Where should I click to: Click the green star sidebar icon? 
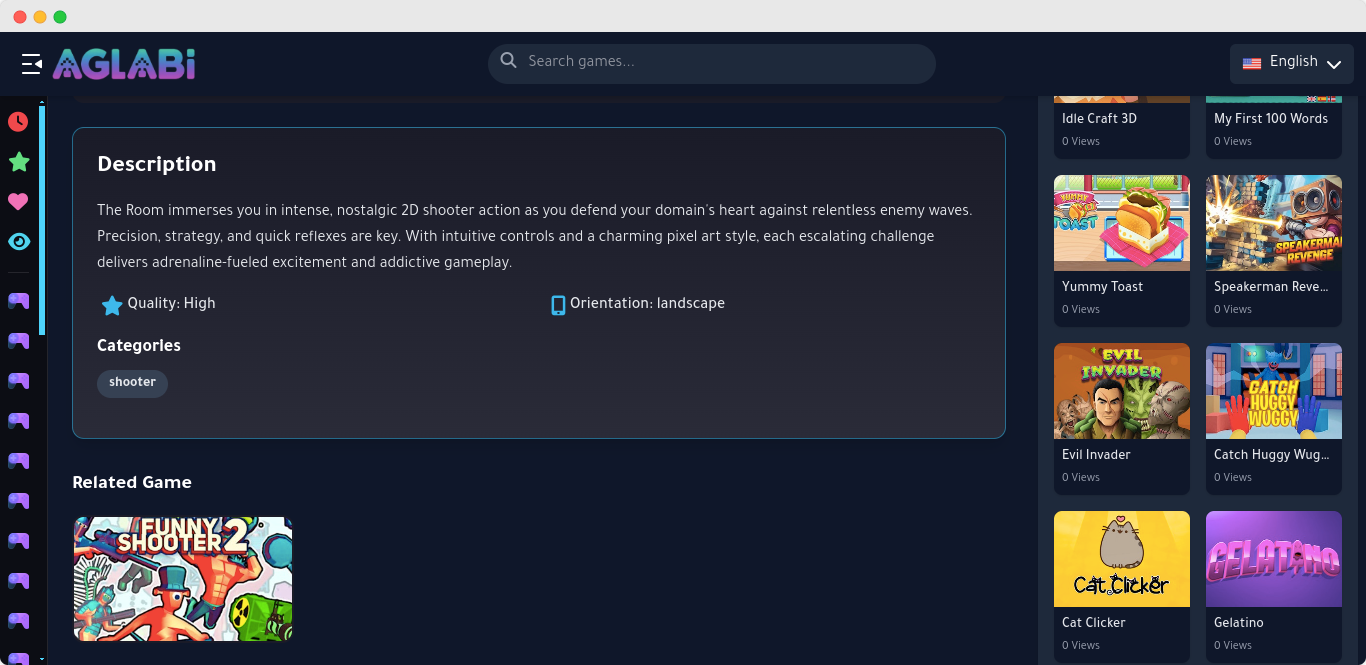click(x=18, y=162)
